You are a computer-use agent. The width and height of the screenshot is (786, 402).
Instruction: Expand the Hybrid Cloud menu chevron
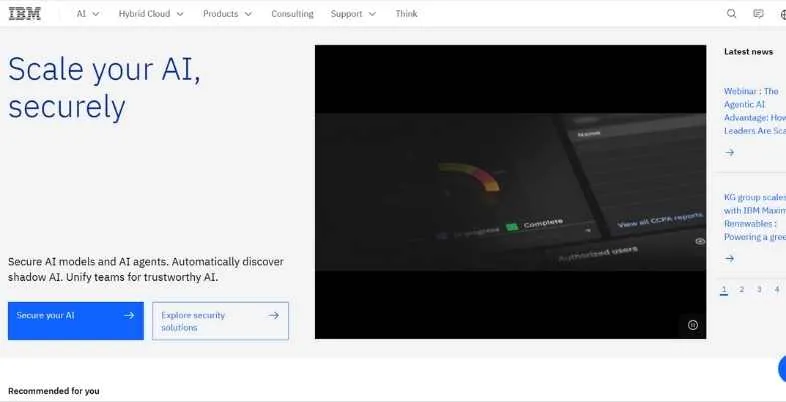click(x=180, y=14)
